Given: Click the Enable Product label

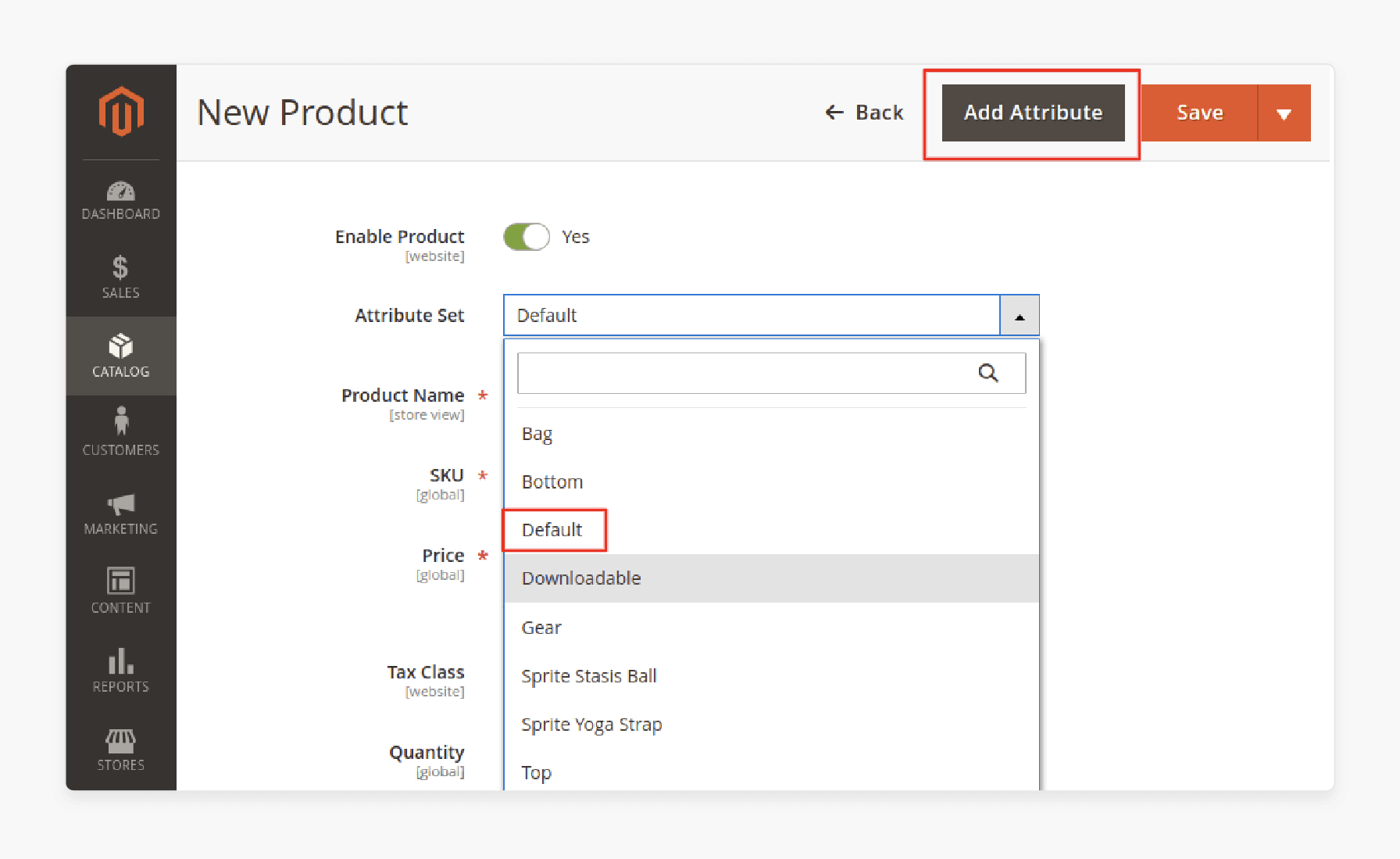Looking at the screenshot, I should [x=399, y=237].
